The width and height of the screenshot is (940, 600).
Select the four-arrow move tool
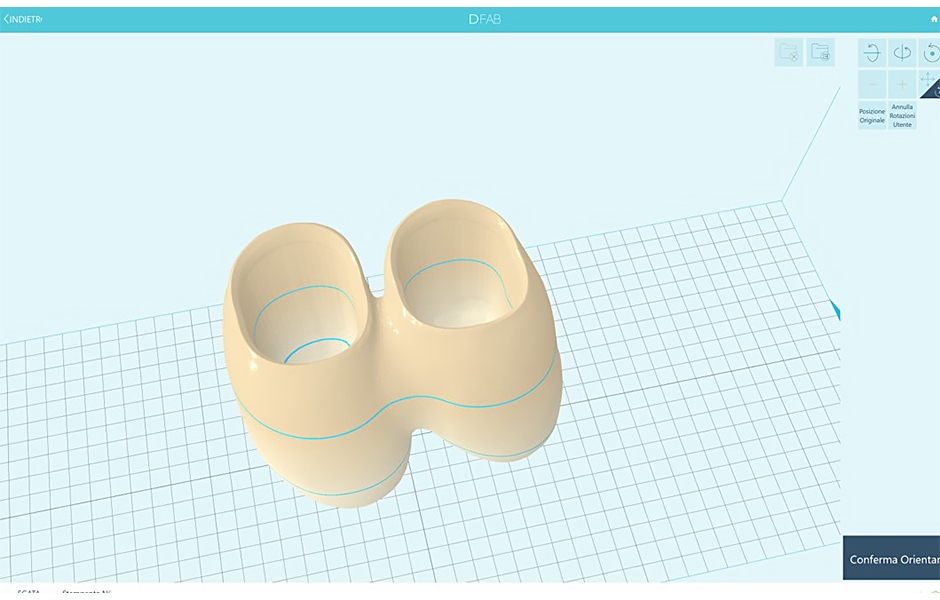[928, 78]
